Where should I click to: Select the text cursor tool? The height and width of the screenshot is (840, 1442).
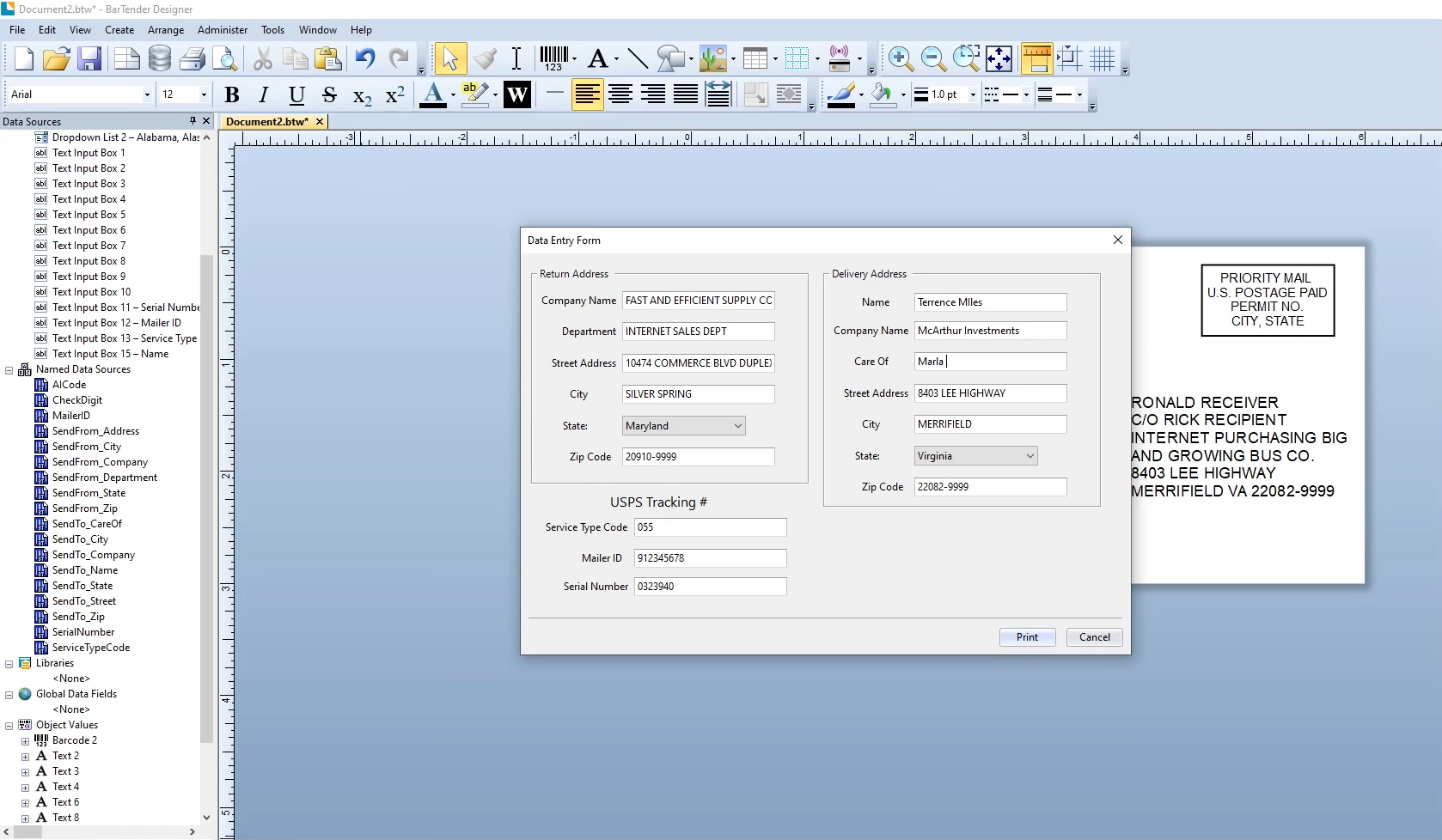tap(516, 58)
